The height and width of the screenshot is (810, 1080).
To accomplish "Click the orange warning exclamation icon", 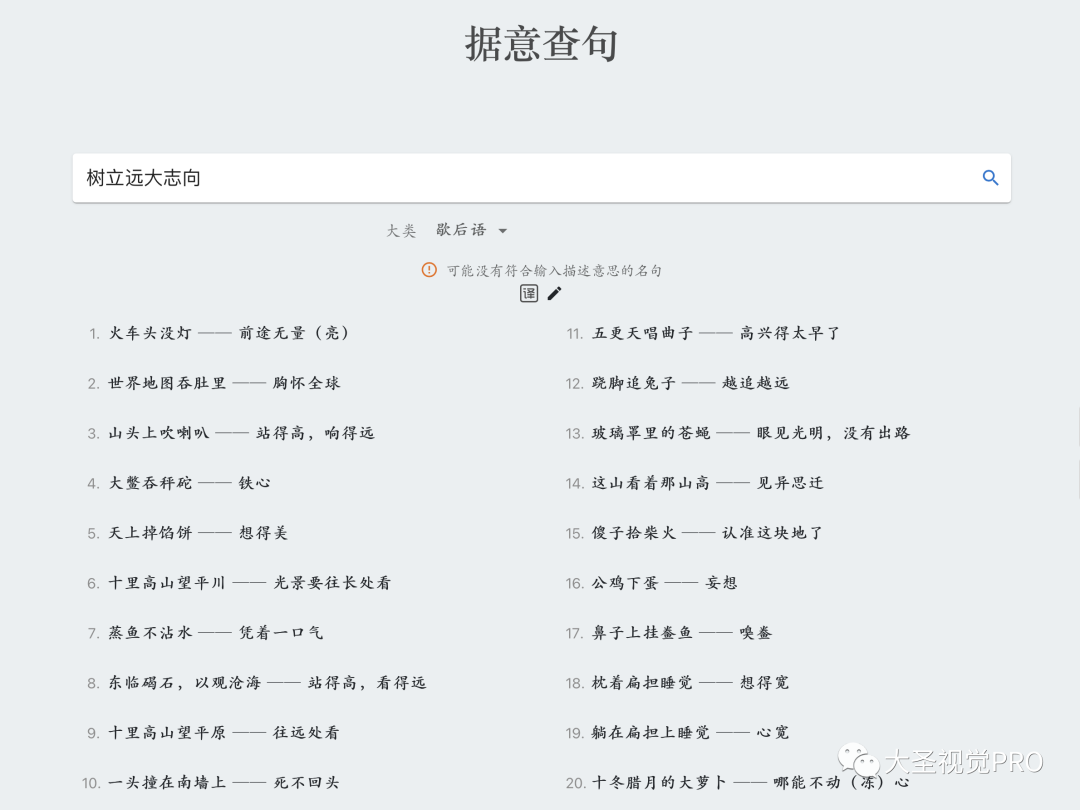I will (x=429, y=270).
